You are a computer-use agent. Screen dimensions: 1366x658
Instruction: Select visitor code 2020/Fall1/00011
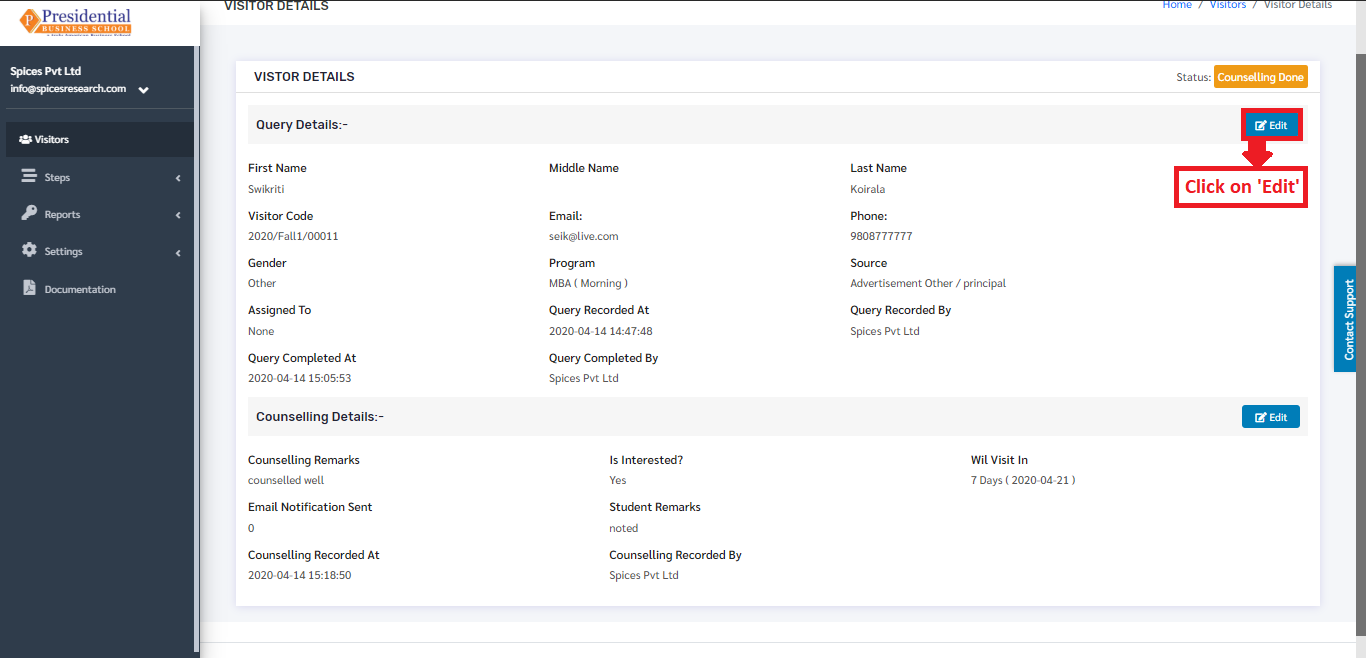pyautogui.click(x=293, y=236)
